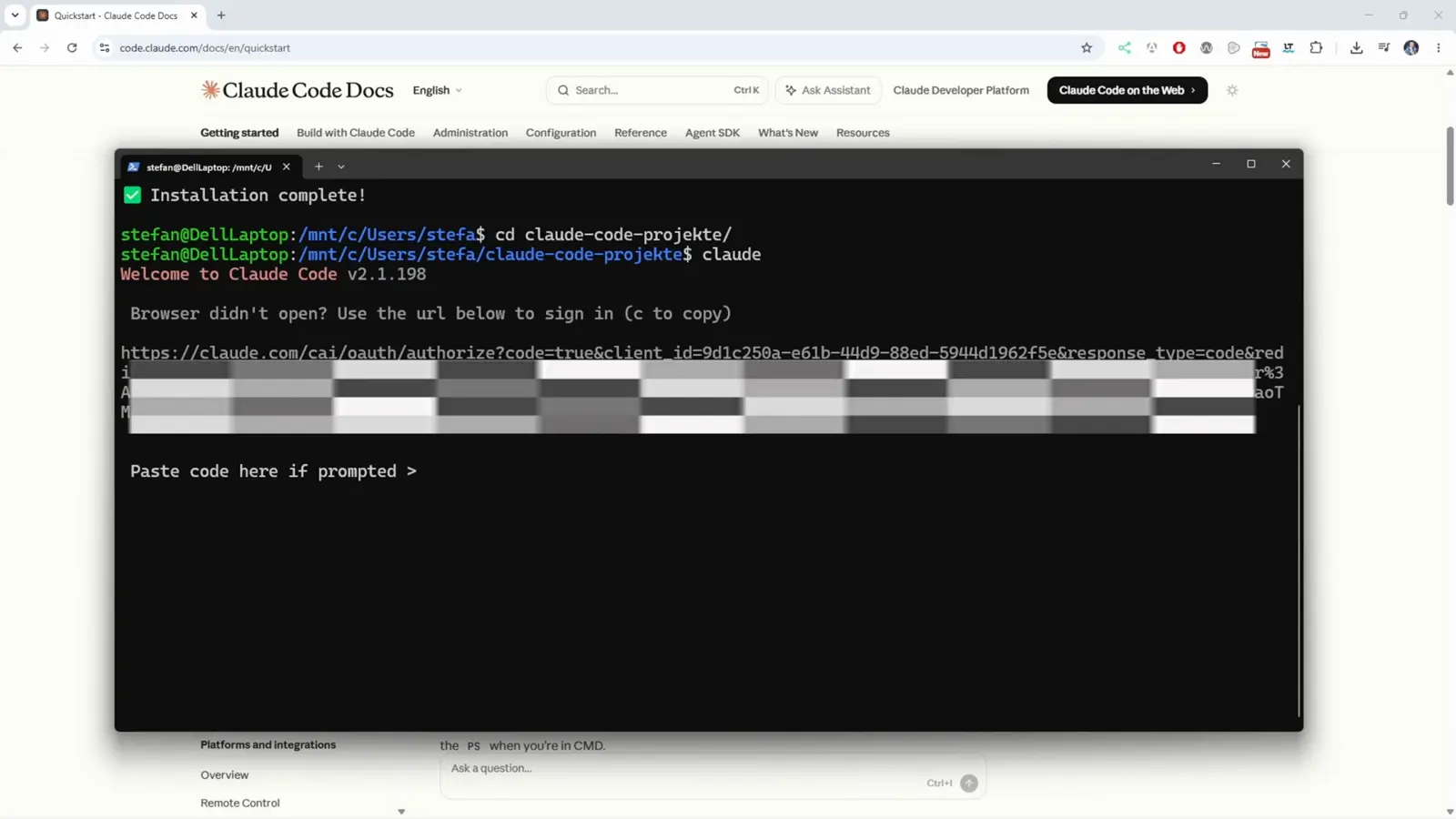Click the browser address bar URL
The height and width of the screenshot is (819, 1456).
(205, 47)
